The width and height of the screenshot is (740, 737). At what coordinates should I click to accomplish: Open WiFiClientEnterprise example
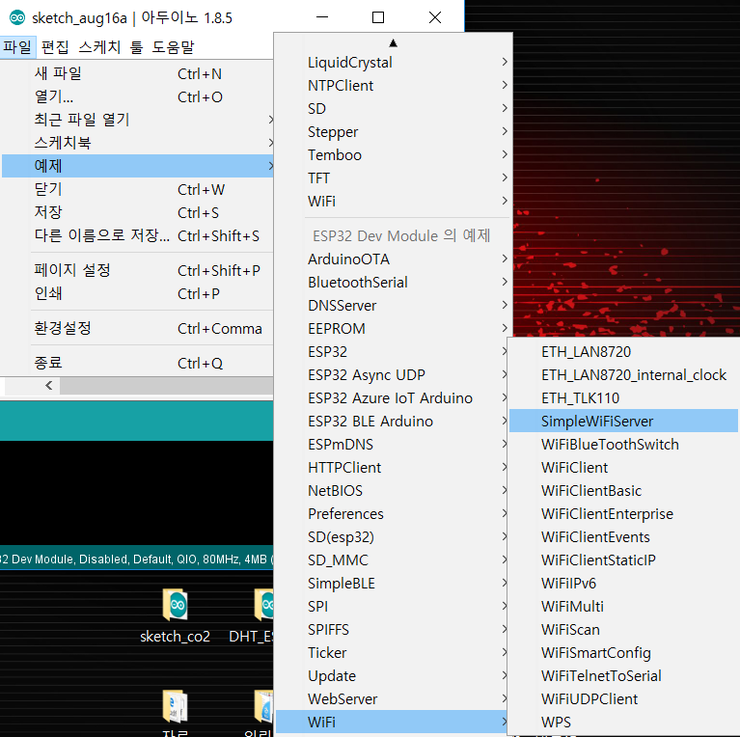[x=624, y=513]
